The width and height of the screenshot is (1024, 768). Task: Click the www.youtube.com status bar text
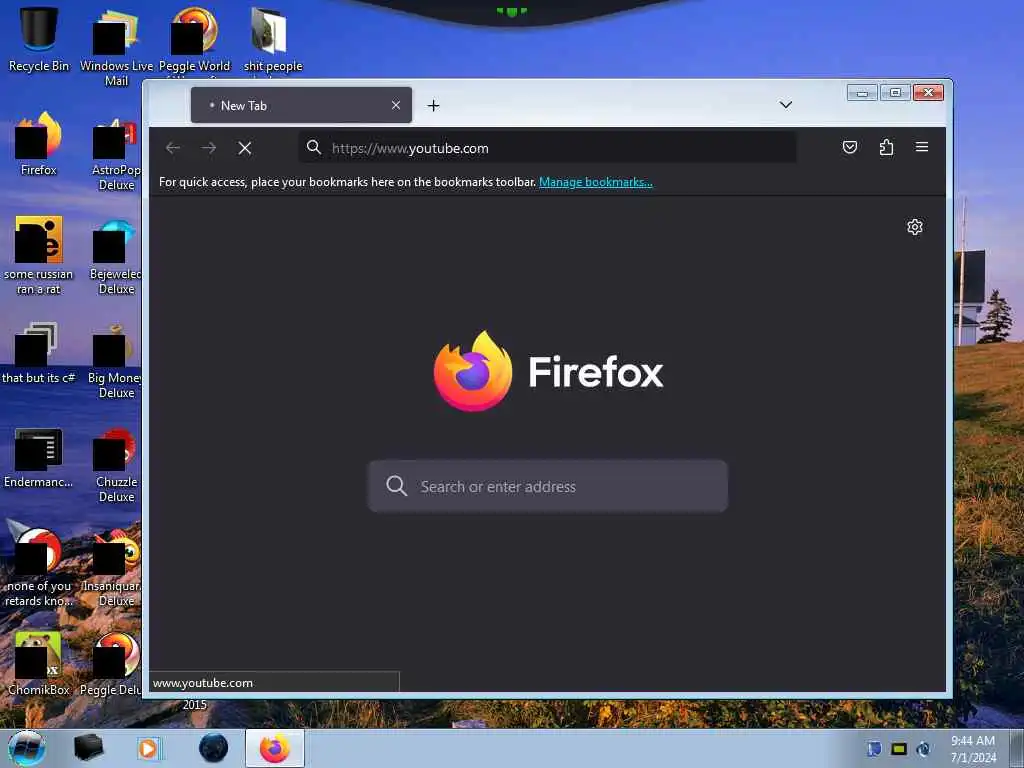tap(203, 683)
